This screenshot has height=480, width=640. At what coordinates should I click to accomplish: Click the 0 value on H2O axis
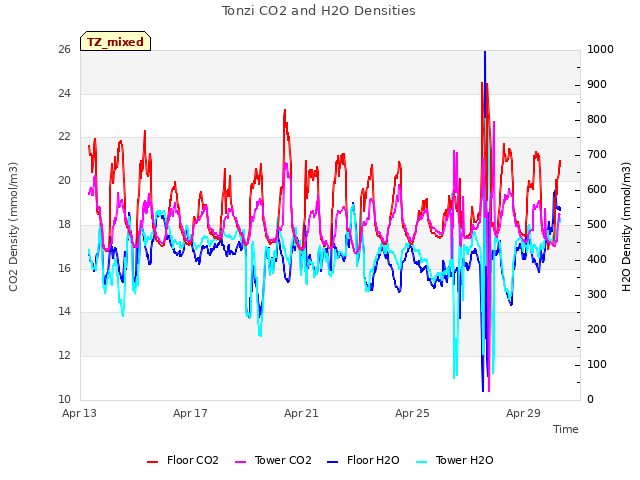590,399
